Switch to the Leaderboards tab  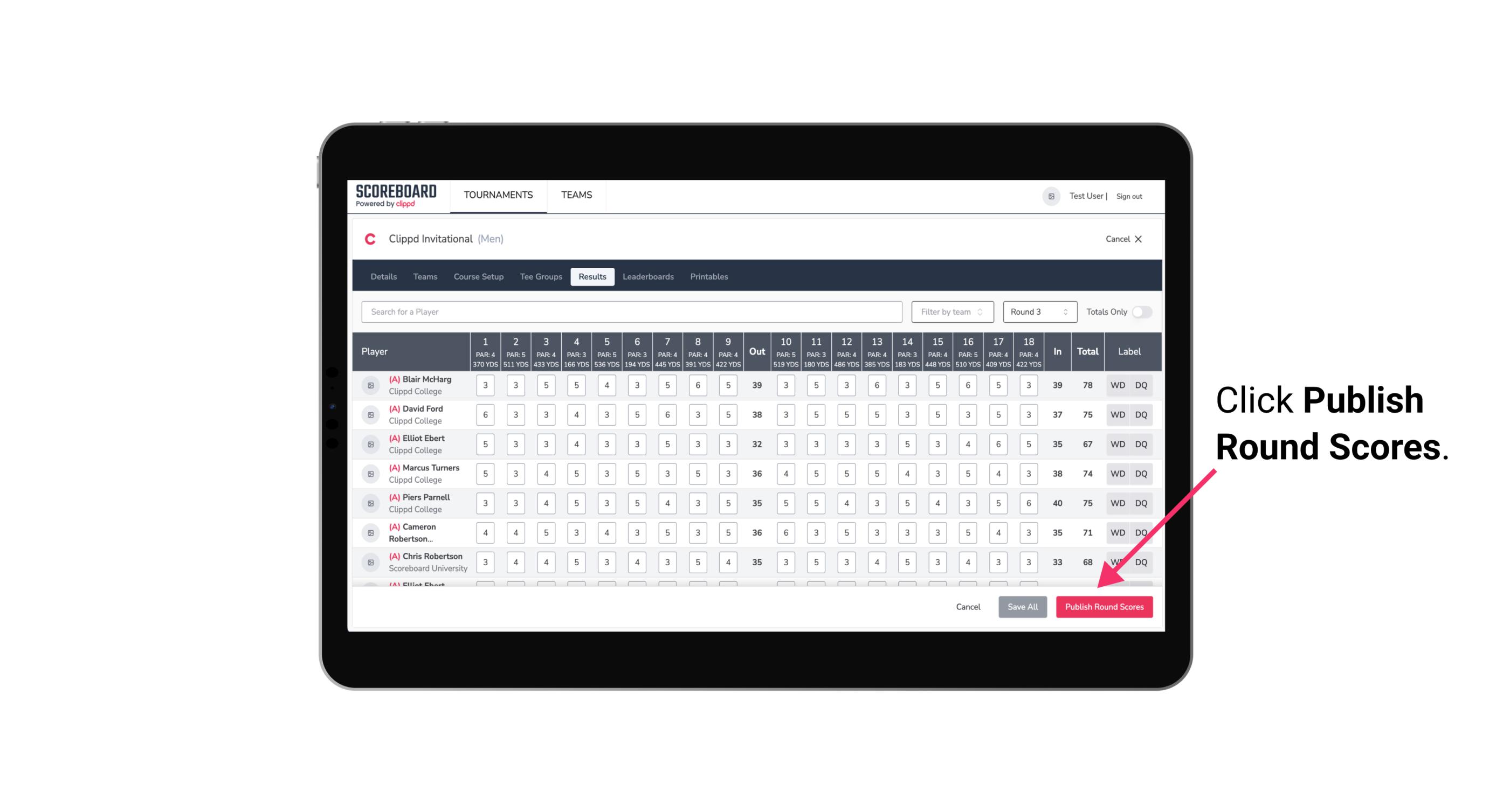tap(648, 276)
